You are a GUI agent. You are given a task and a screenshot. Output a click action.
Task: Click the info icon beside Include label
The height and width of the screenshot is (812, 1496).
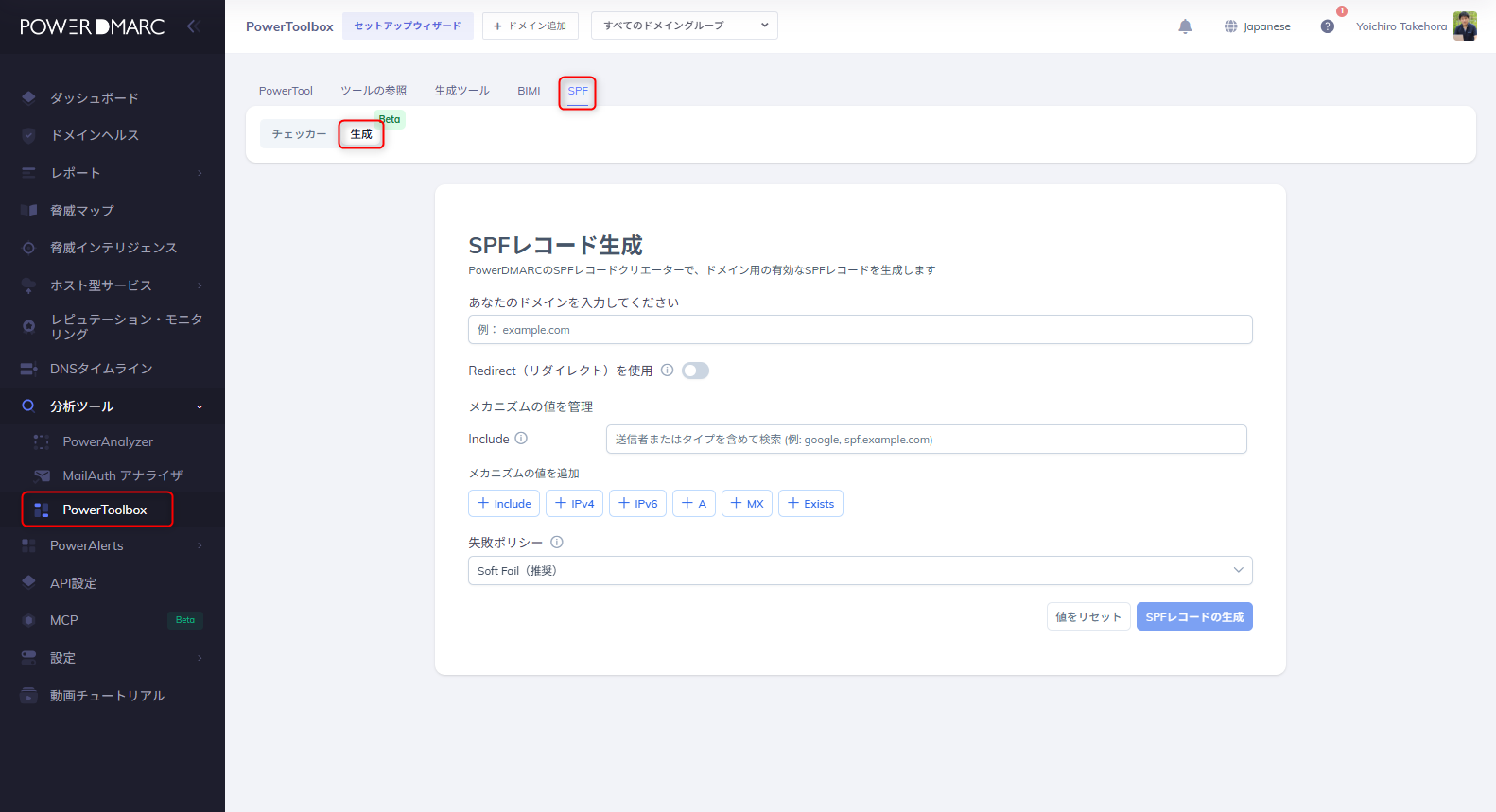click(x=521, y=439)
